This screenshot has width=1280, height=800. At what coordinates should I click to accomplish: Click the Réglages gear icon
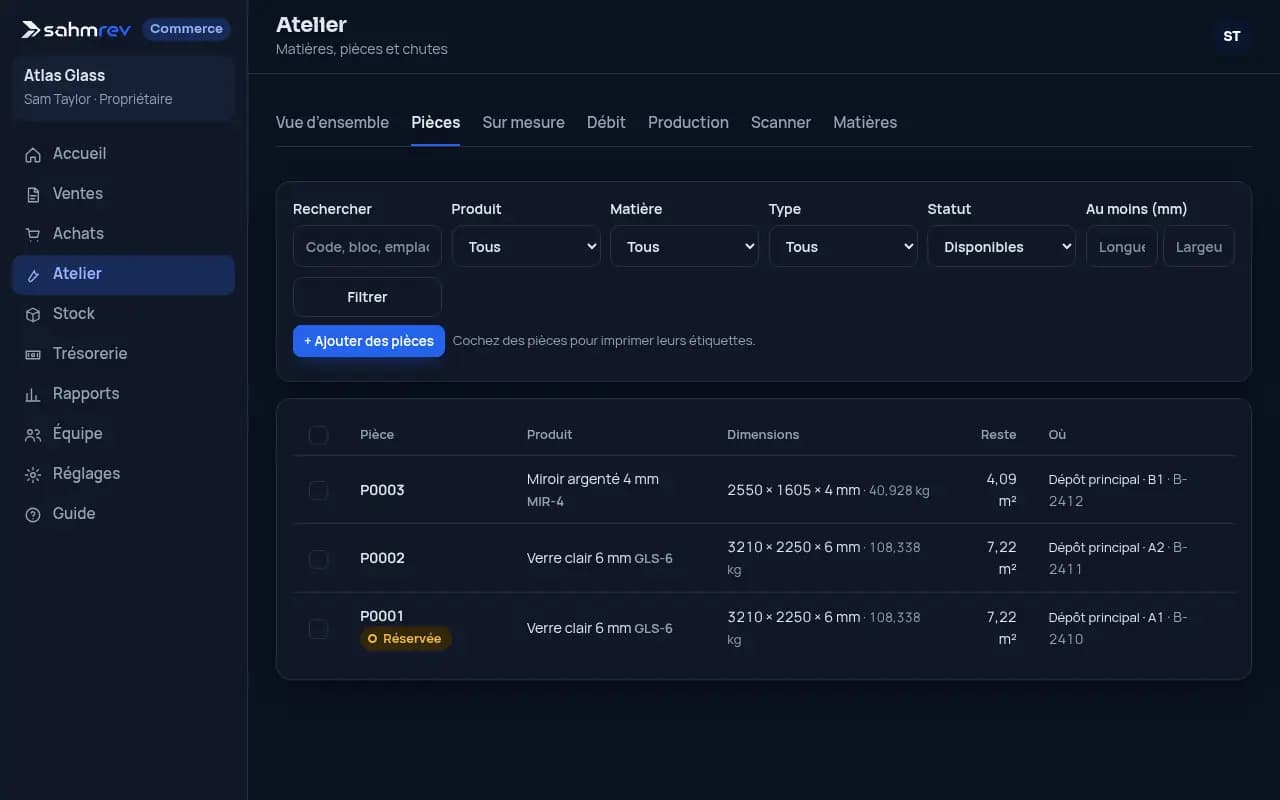[33, 474]
